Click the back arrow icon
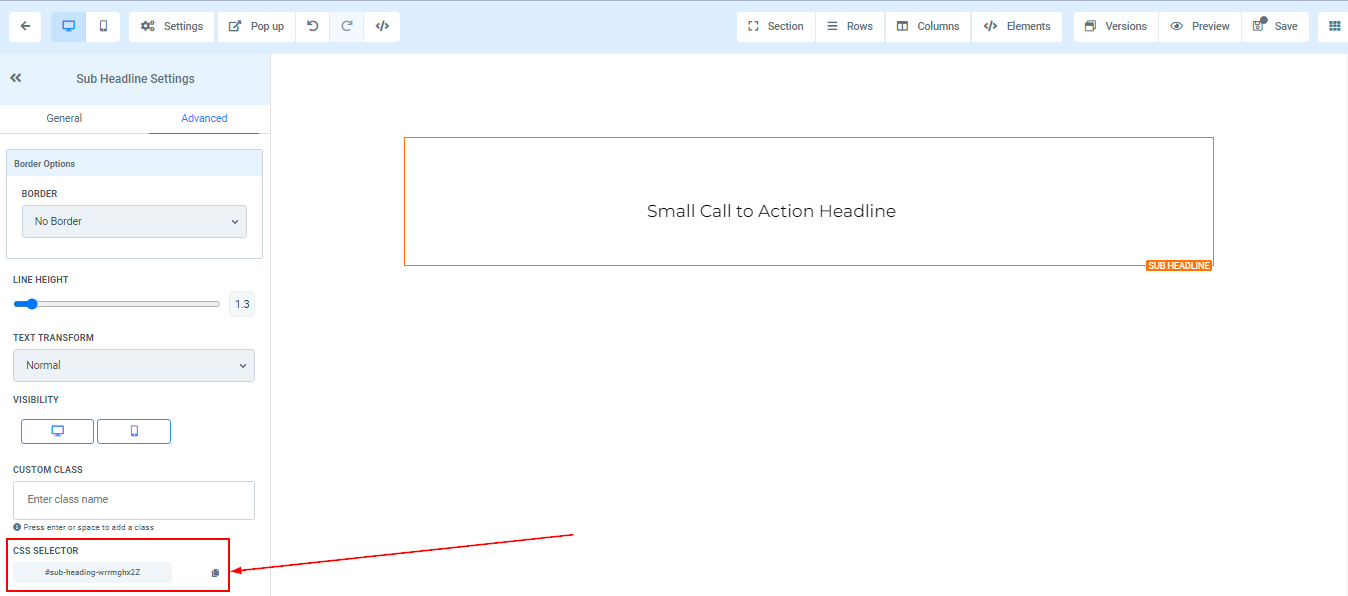The width and height of the screenshot is (1348, 596). (25, 27)
